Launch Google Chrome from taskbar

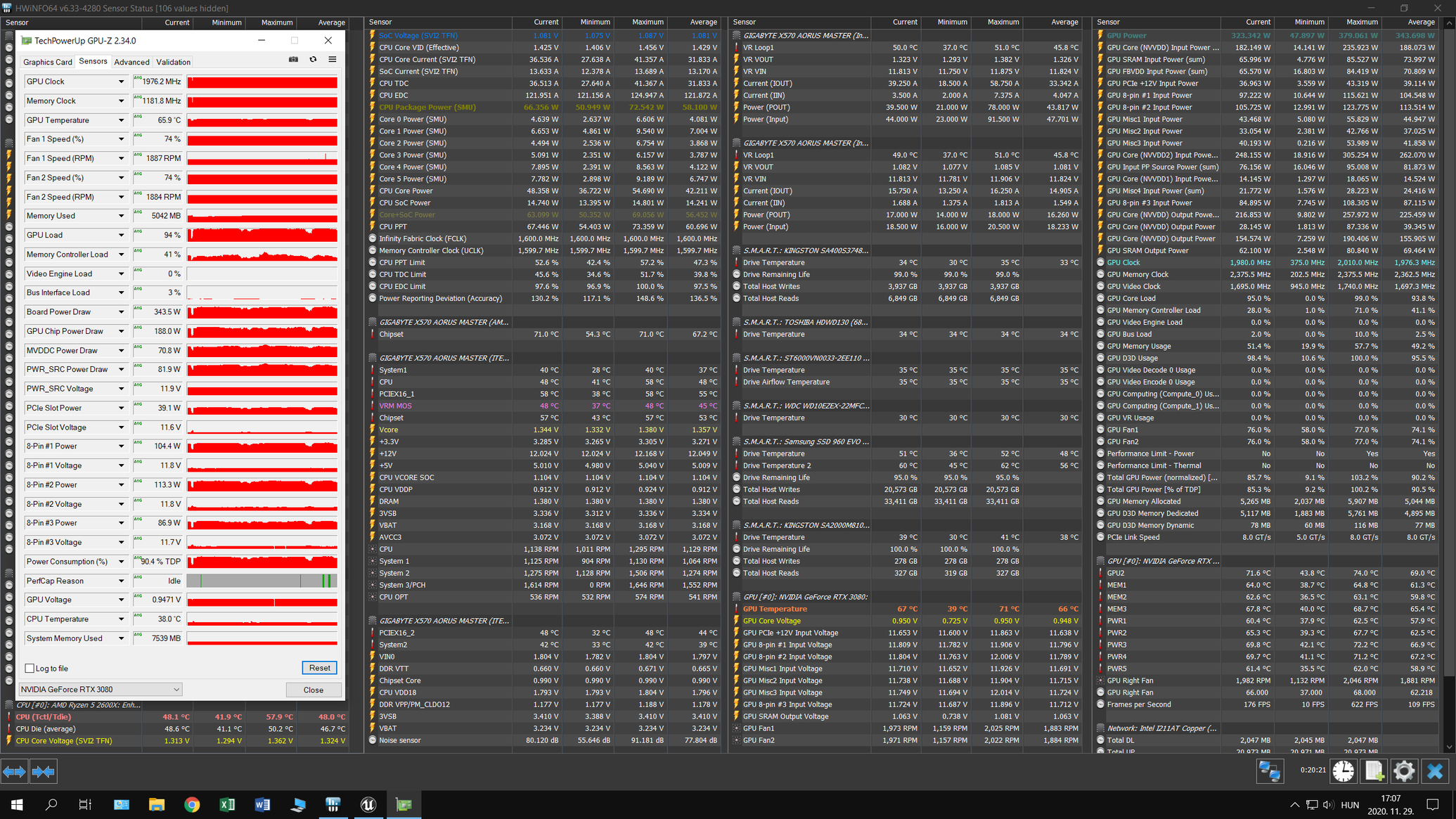pos(192,804)
